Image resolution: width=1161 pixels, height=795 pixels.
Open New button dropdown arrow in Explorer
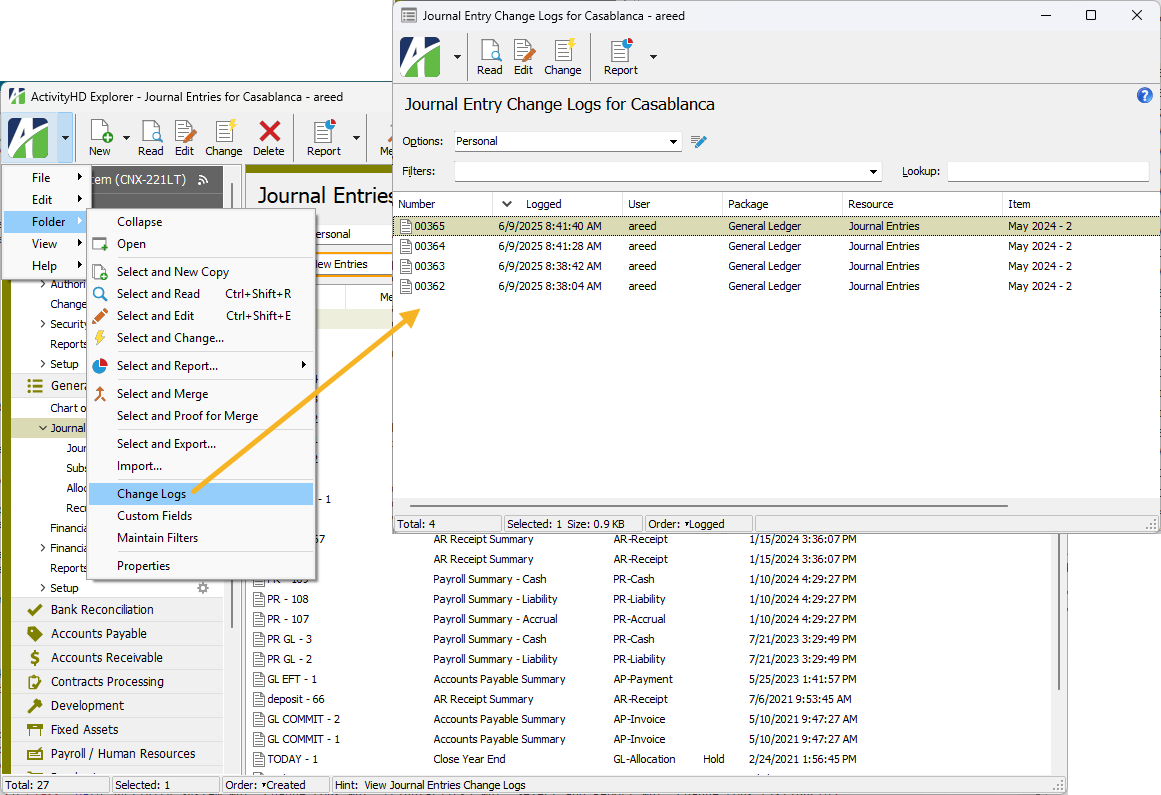[126, 138]
